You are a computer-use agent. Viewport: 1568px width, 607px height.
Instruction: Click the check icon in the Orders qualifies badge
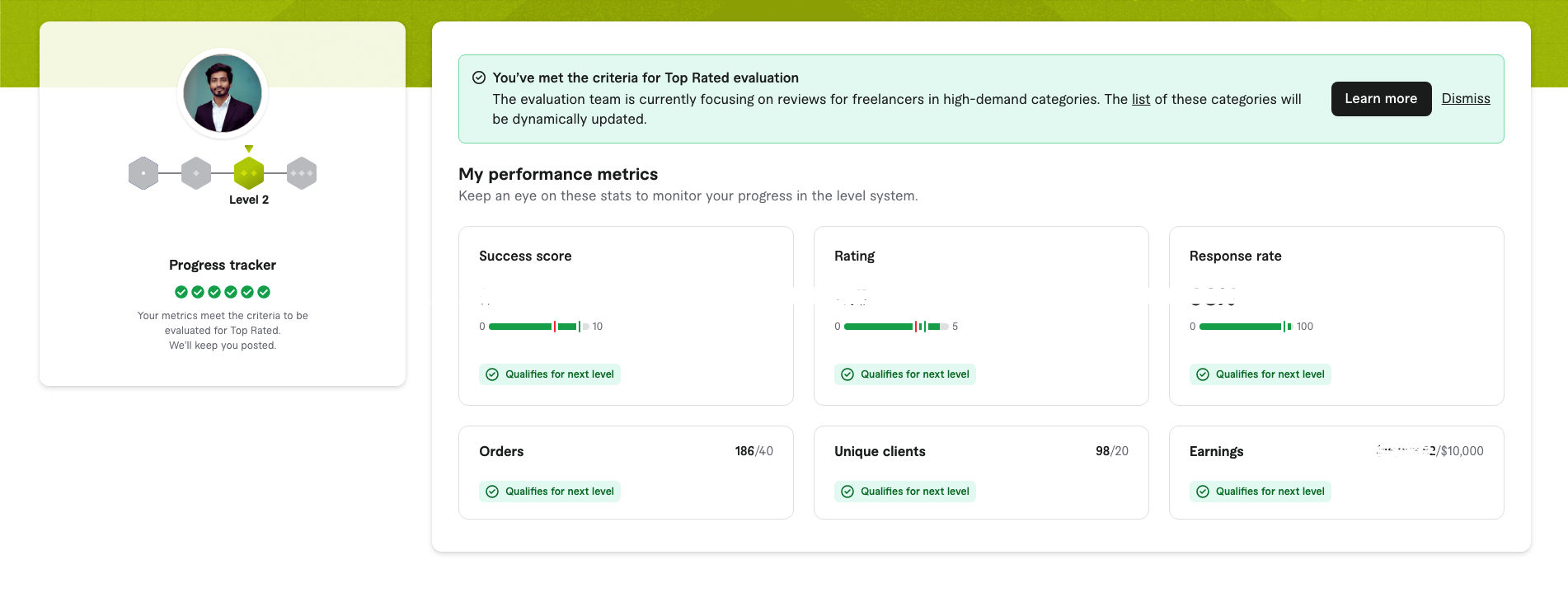(x=492, y=492)
